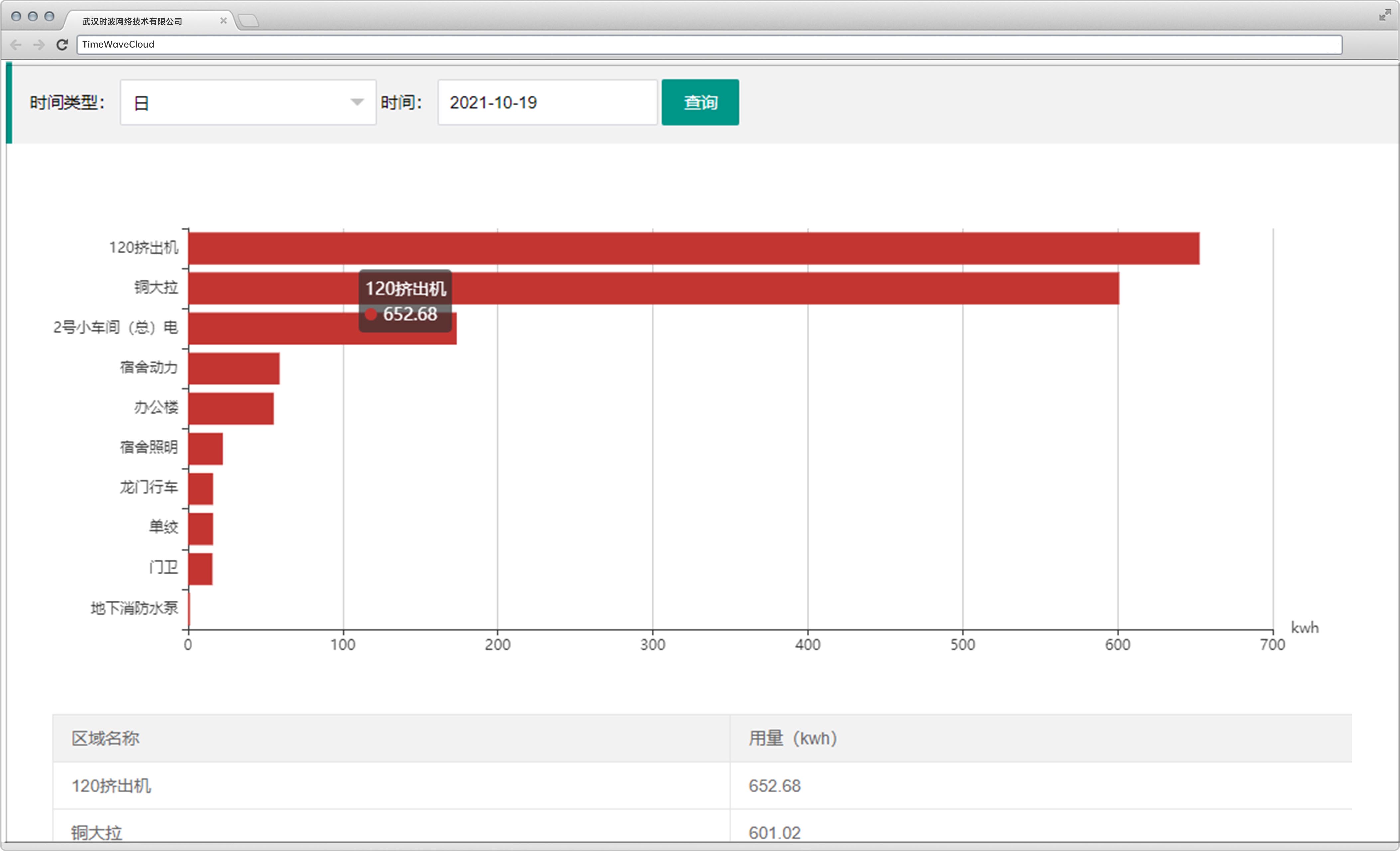The image size is (1400, 851).
Task: Click the 查询 button
Action: (x=700, y=102)
